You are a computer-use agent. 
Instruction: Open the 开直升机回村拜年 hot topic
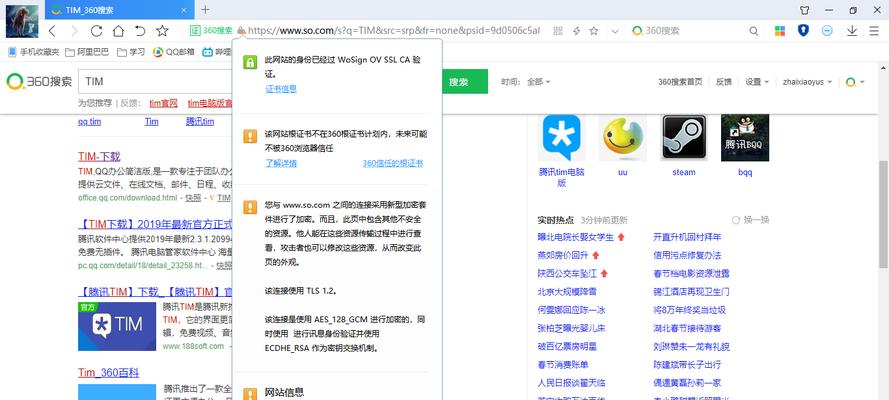coord(687,237)
